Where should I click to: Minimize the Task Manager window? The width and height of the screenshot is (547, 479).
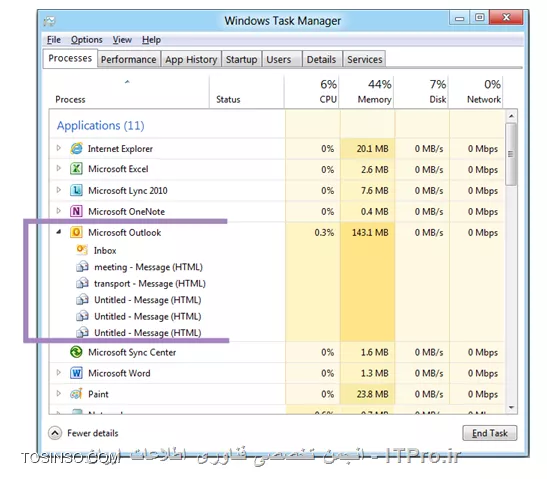(459, 18)
